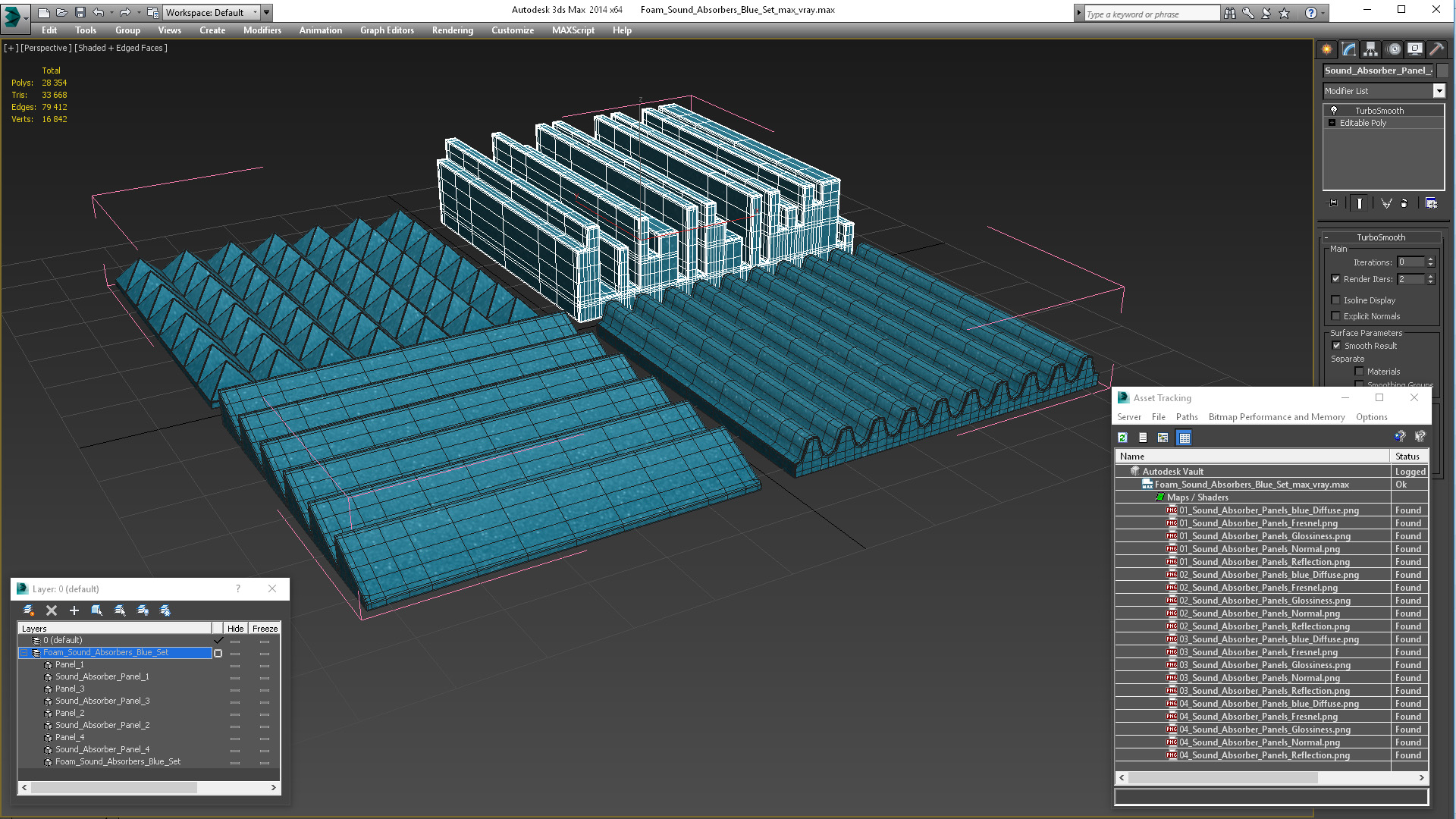1456x819 pixels.
Task: Uncheck Smooth Result checkbox
Action: coord(1337,346)
